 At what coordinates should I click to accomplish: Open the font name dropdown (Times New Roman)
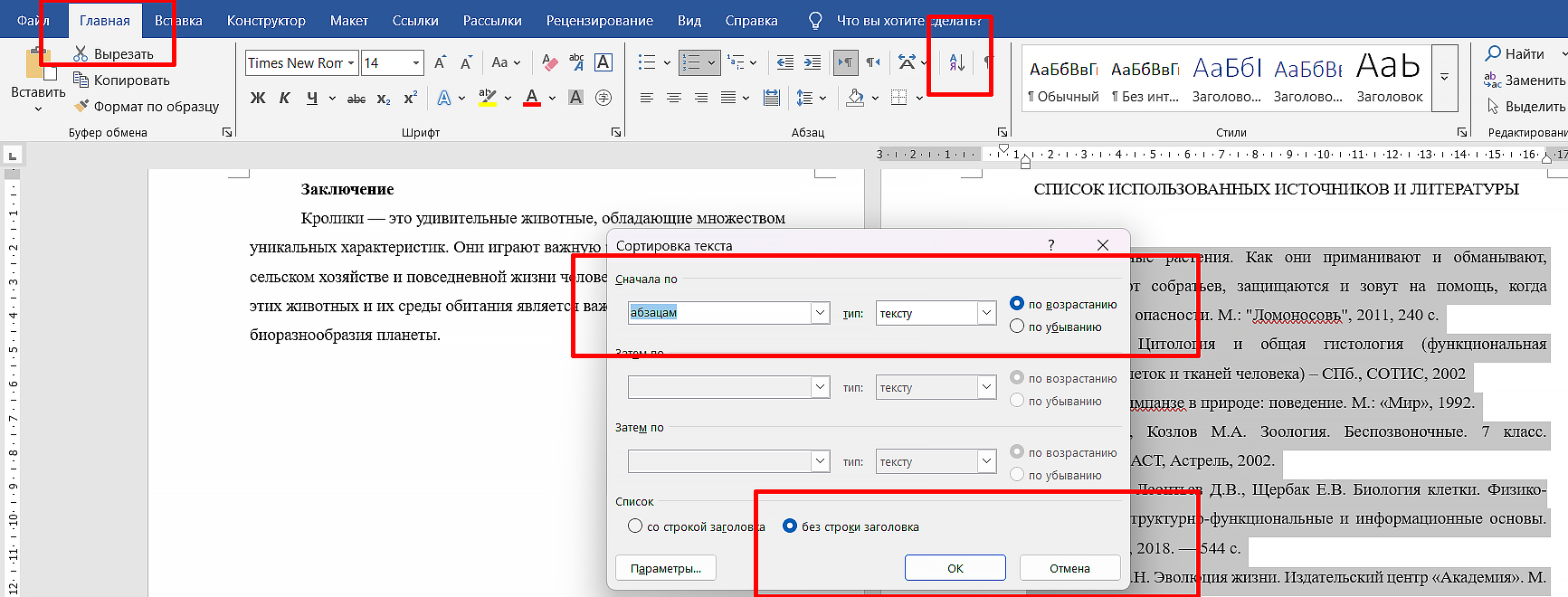point(351,62)
